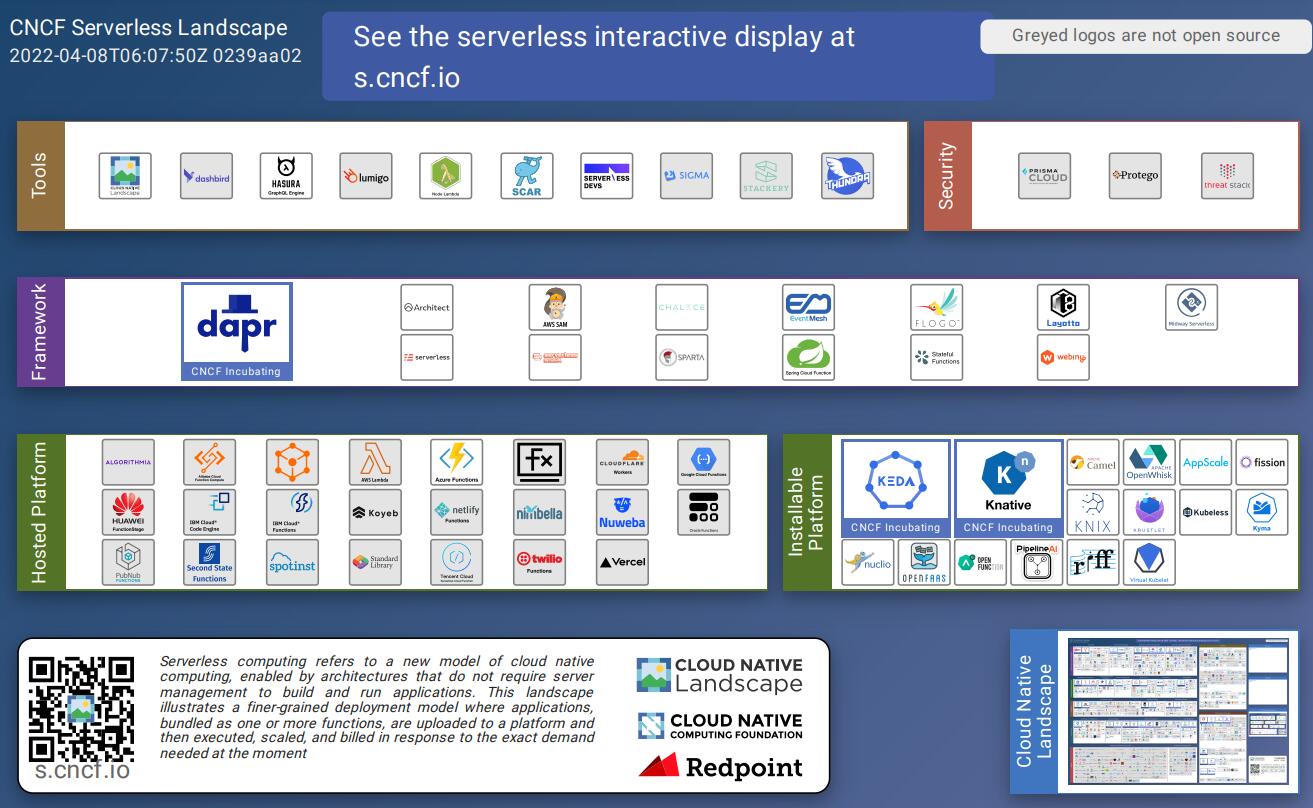This screenshot has height=808, width=1313.
Task: Click the Cloud Native Computing Foundation logo
Action: 720,726
